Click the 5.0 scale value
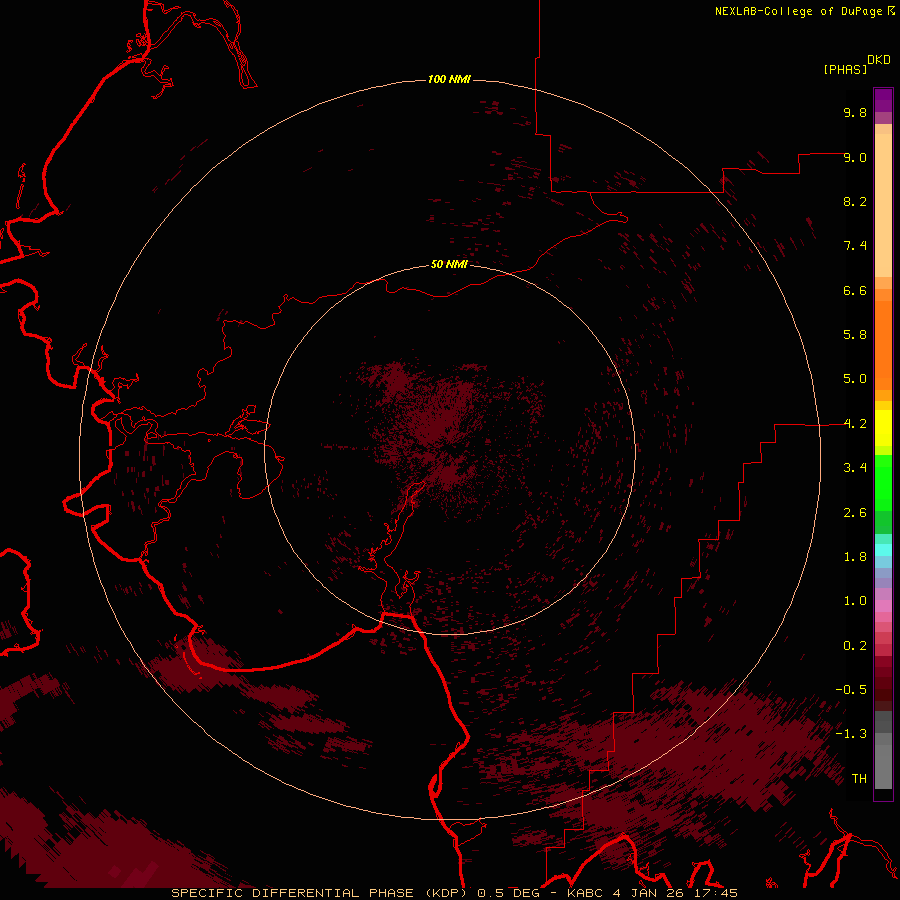 (x=855, y=379)
